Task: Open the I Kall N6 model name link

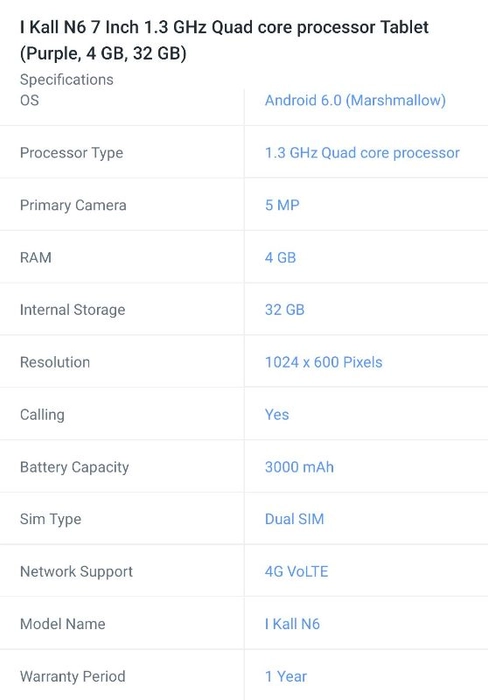Action: tap(292, 624)
